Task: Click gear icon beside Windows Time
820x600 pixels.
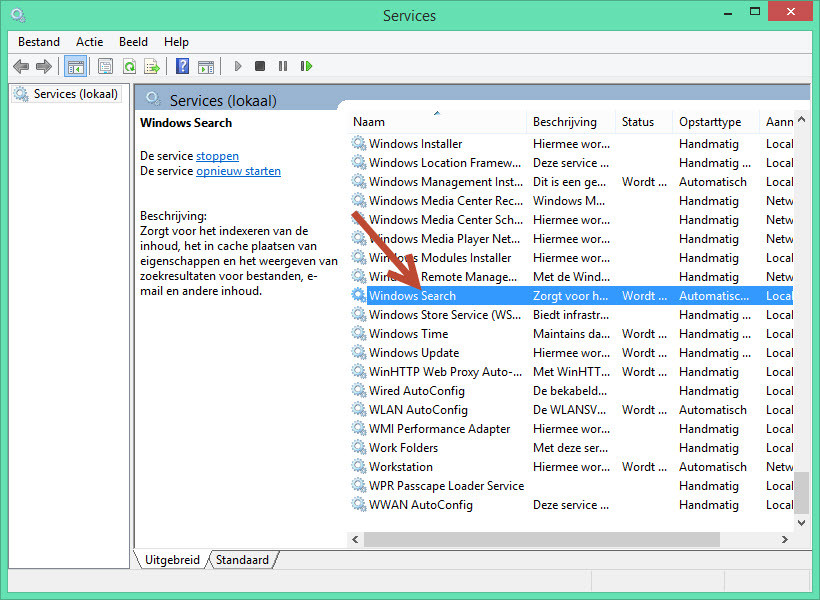Action: (359, 333)
